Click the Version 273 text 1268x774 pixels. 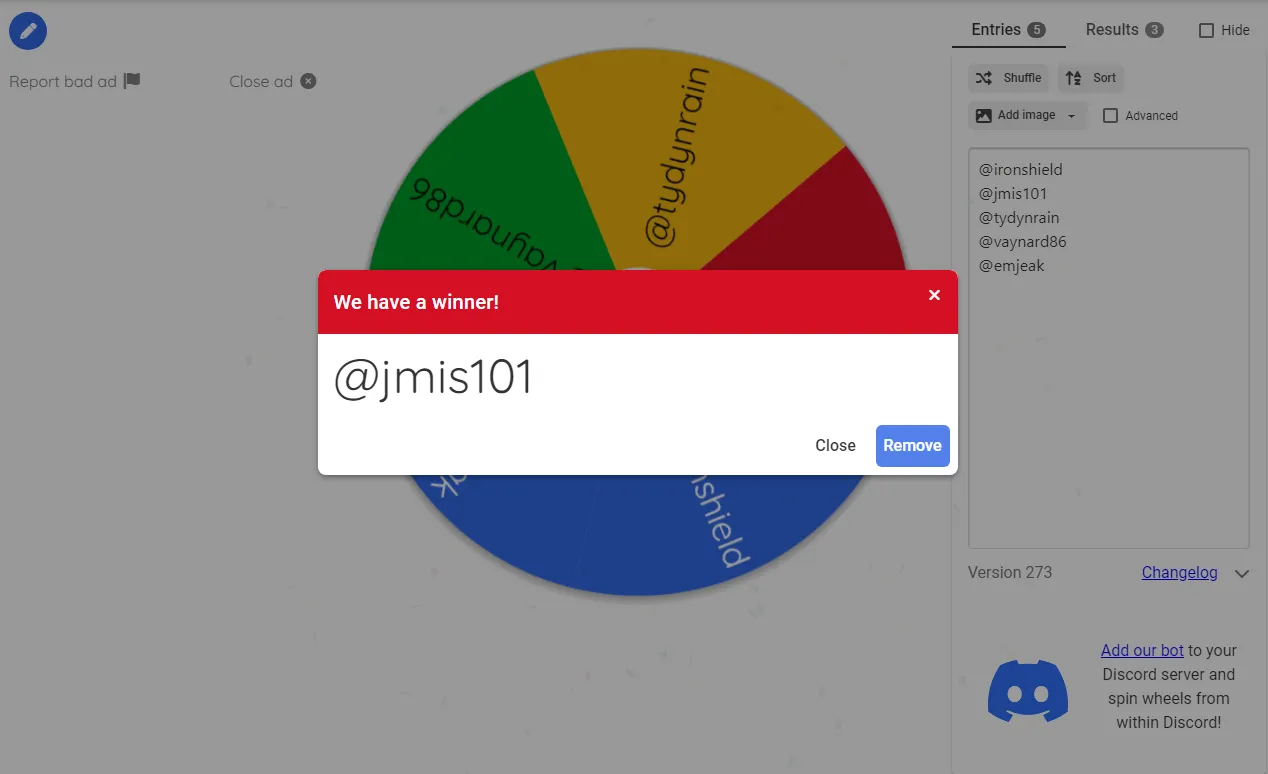[x=1010, y=573]
